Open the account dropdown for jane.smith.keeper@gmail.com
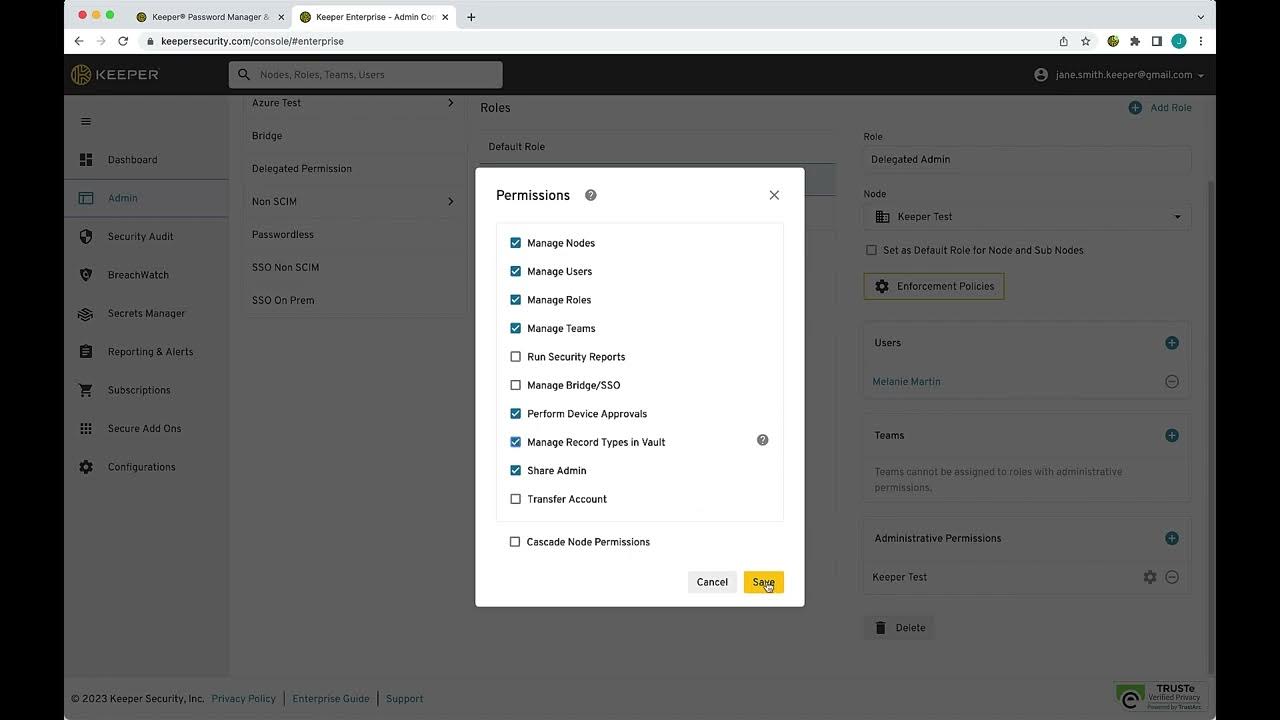Viewport: 1280px width, 720px height. 1118,75
